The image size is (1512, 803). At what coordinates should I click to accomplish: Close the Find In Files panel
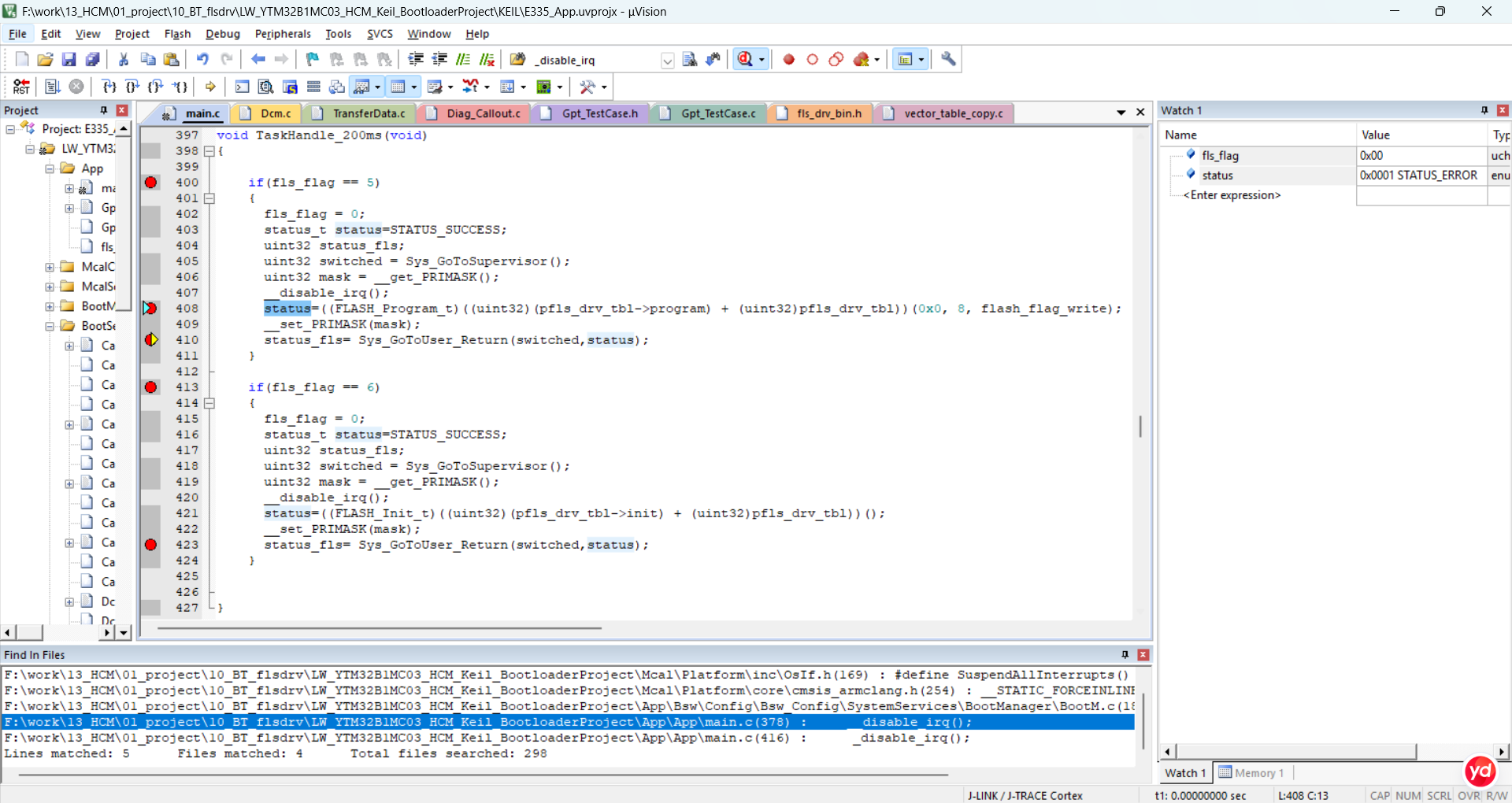click(1143, 655)
